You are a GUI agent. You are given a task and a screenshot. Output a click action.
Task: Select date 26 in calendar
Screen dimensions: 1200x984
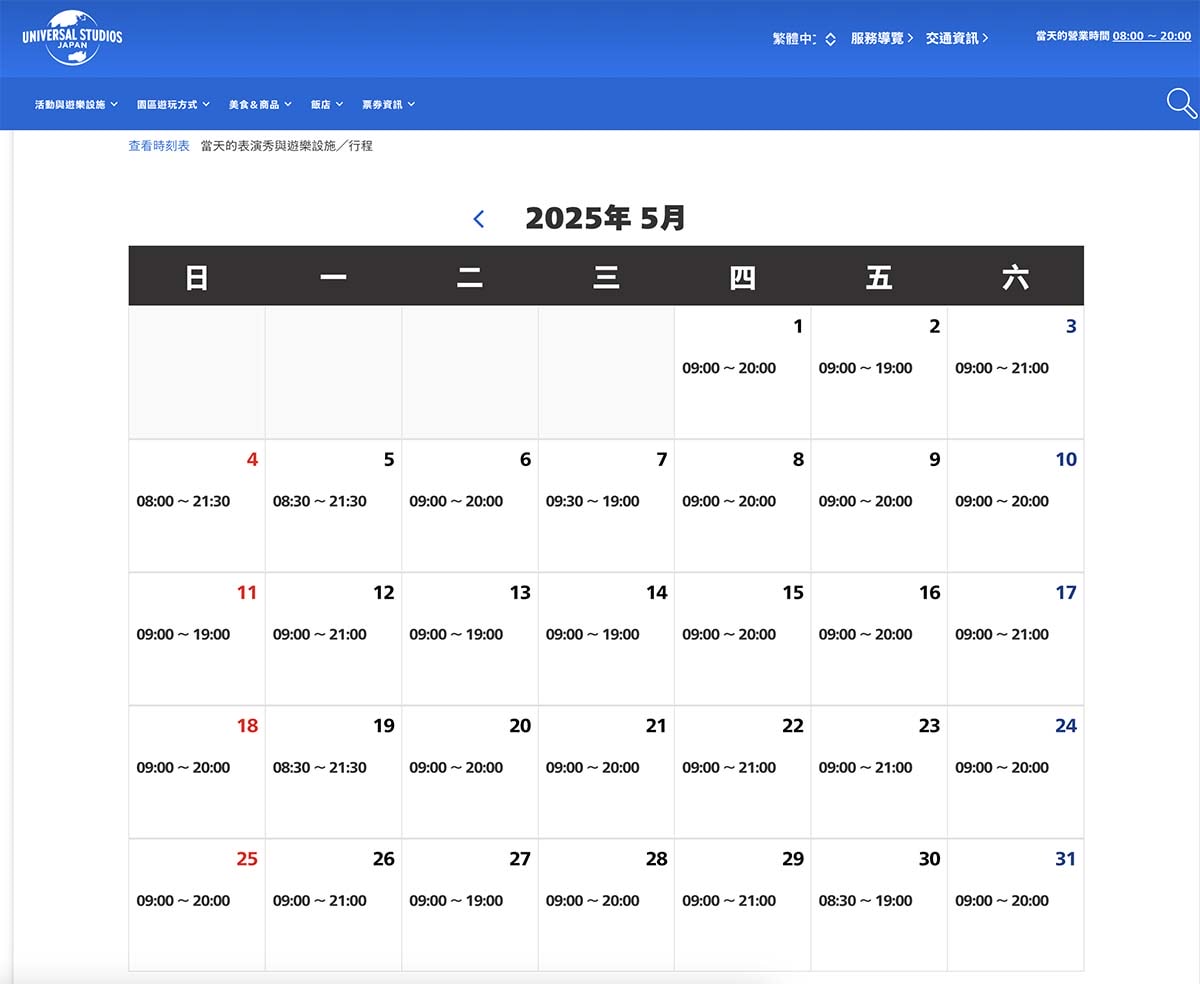point(333,904)
